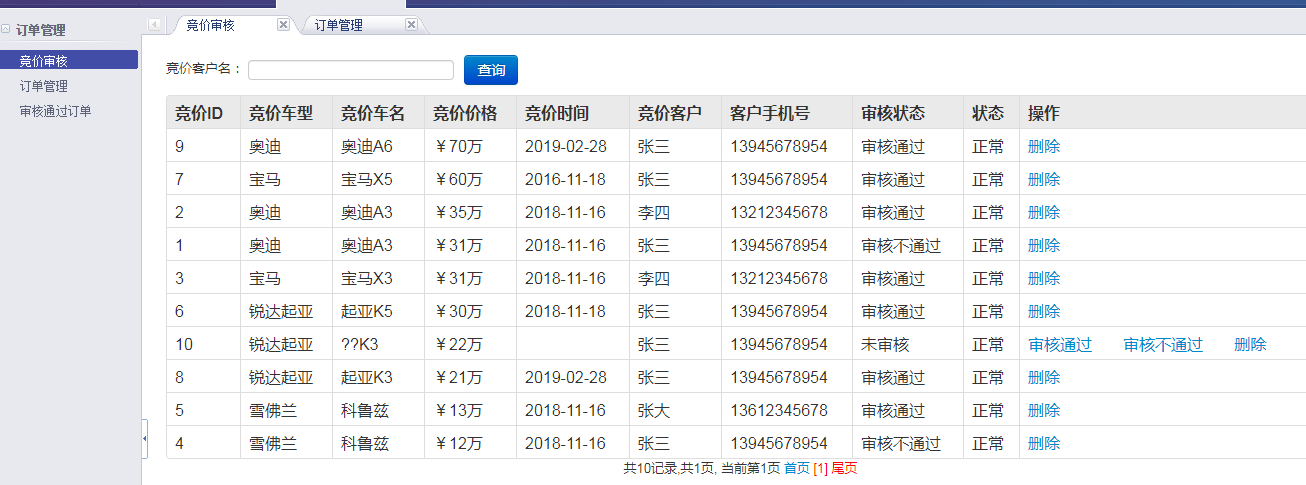The height and width of the screenshot is (485, 1306).
Task: Approve bid ID 10 with 审核通过
Action: pos(1060,345)
